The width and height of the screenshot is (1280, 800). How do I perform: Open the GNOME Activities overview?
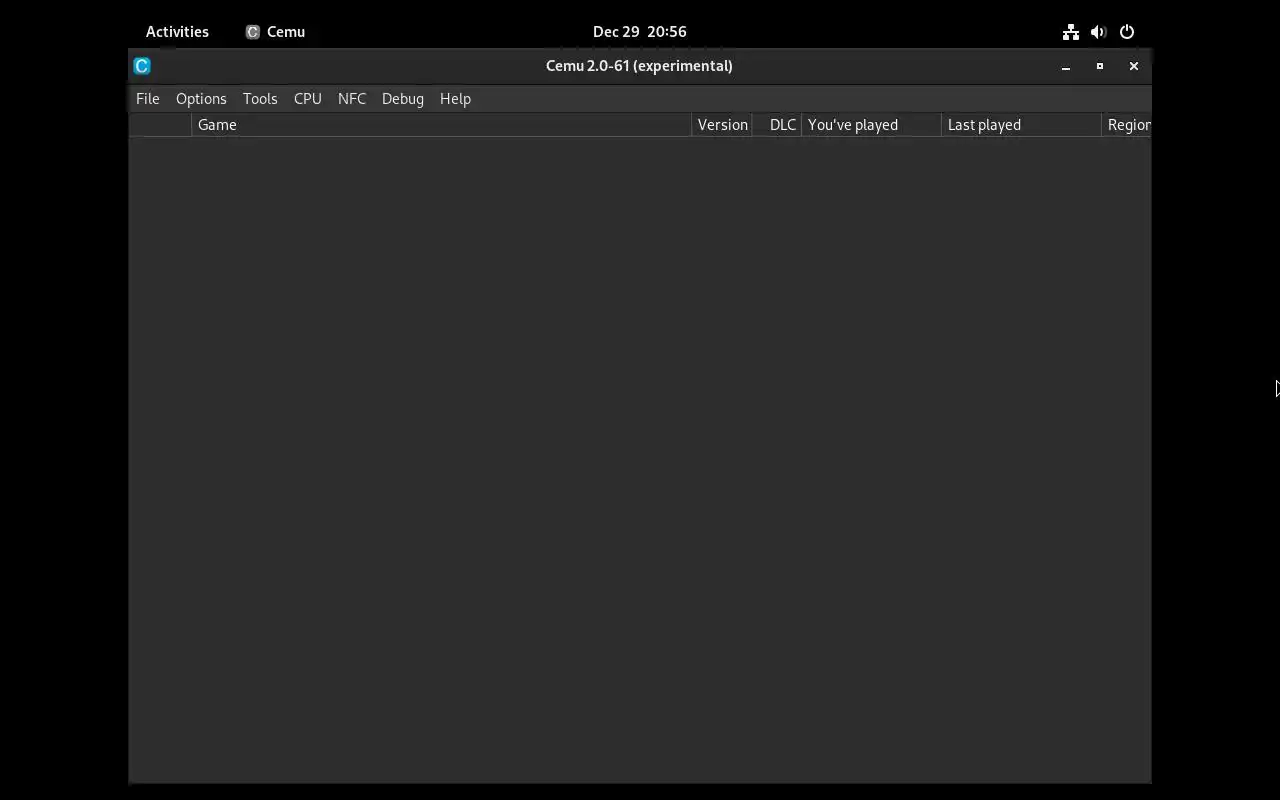pos(177,32)
